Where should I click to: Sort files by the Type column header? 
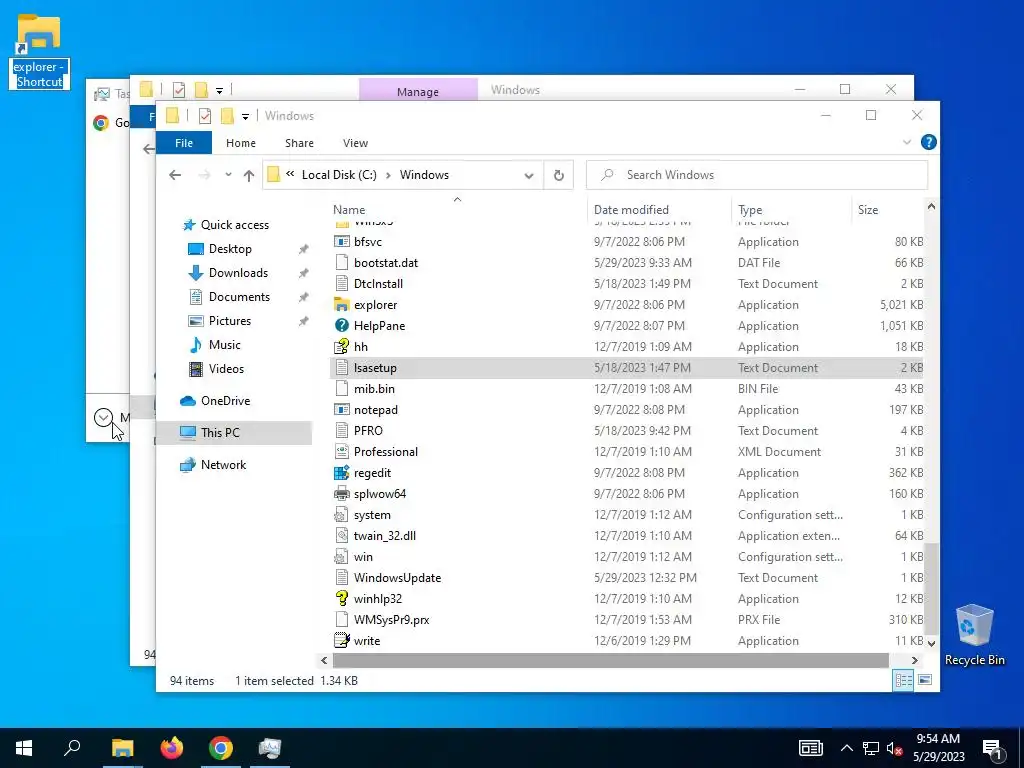coord(750,210)
